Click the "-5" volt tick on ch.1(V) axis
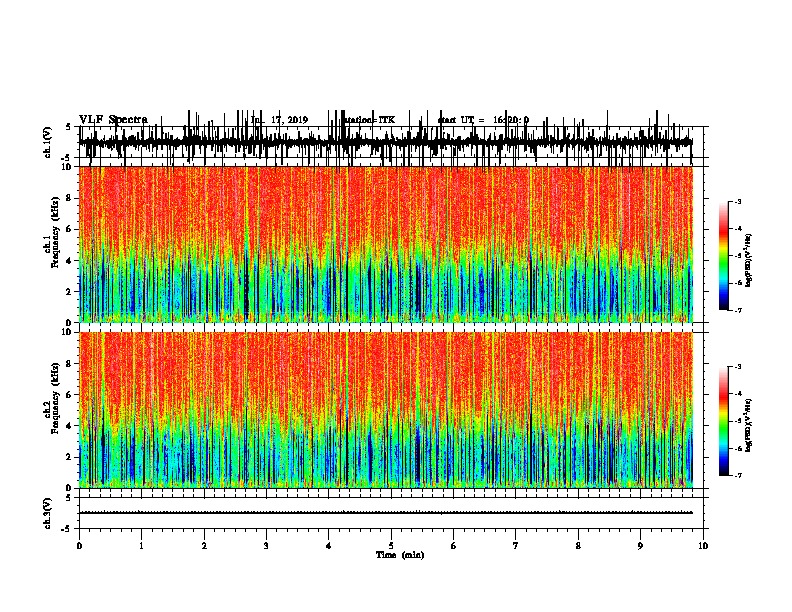792x612 pixels. pos(67,158)
